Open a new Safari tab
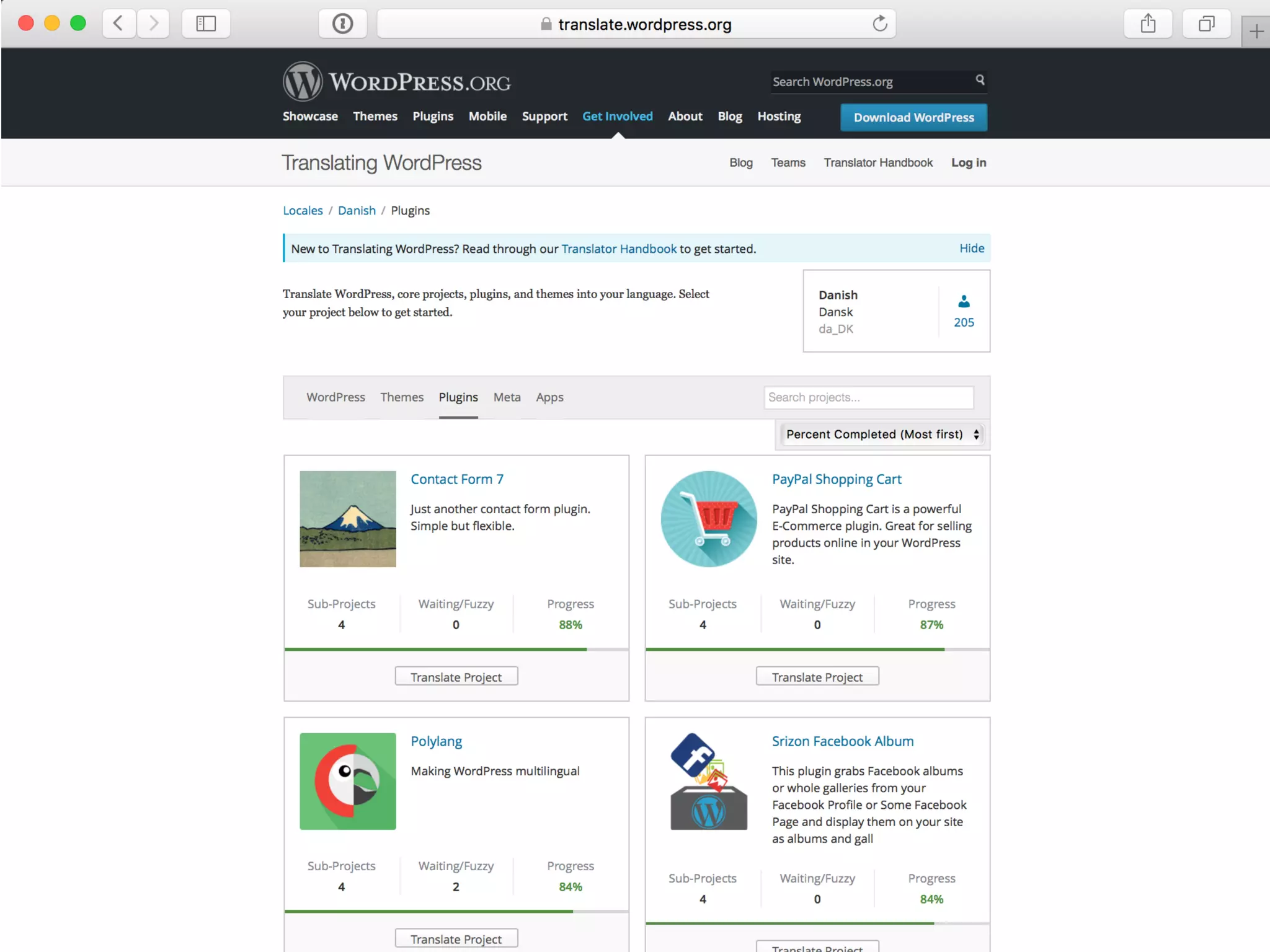This screenshot has width=1270, height=952. coord(1256,32)
